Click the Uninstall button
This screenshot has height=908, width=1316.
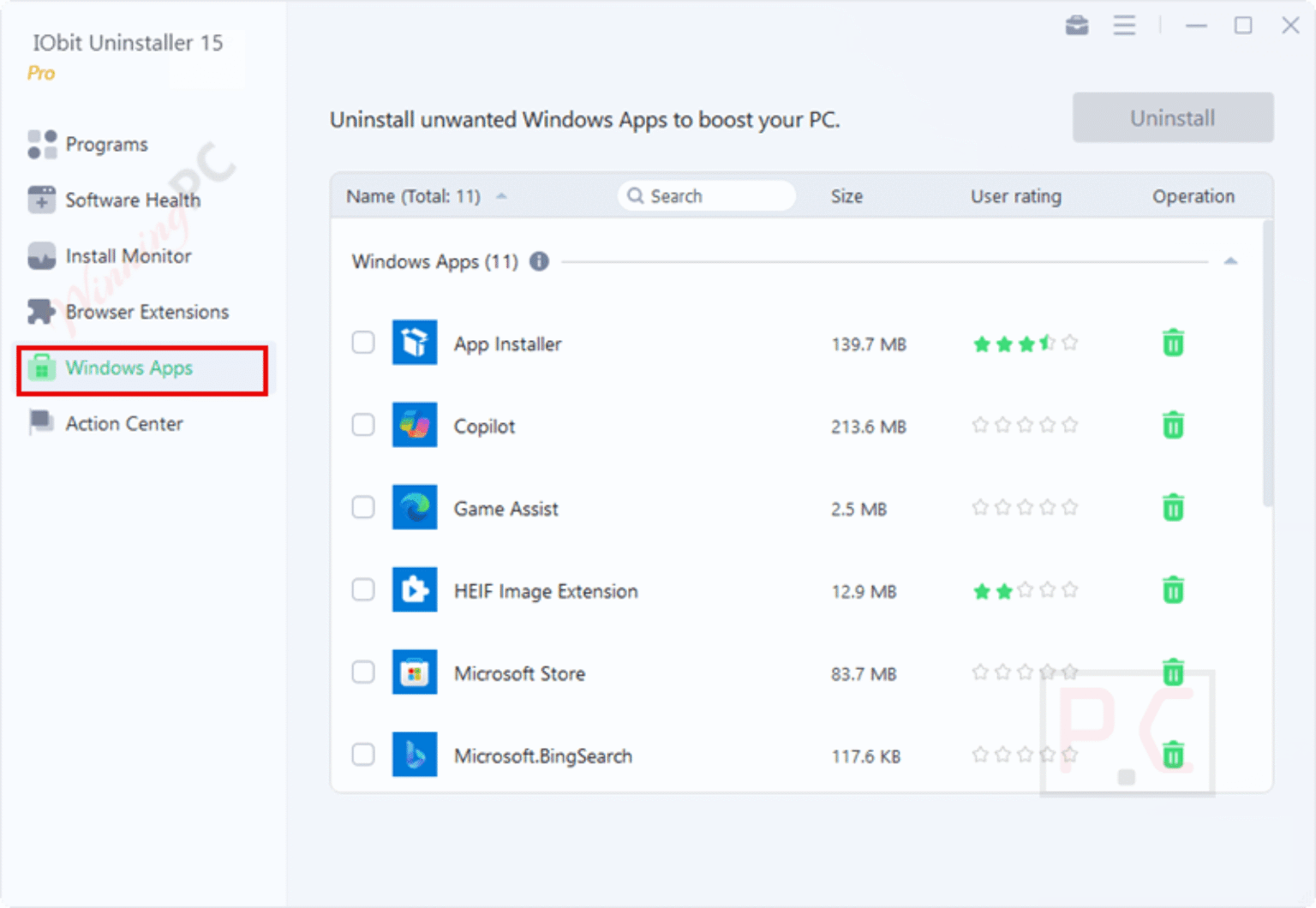tap(1173, 117)
